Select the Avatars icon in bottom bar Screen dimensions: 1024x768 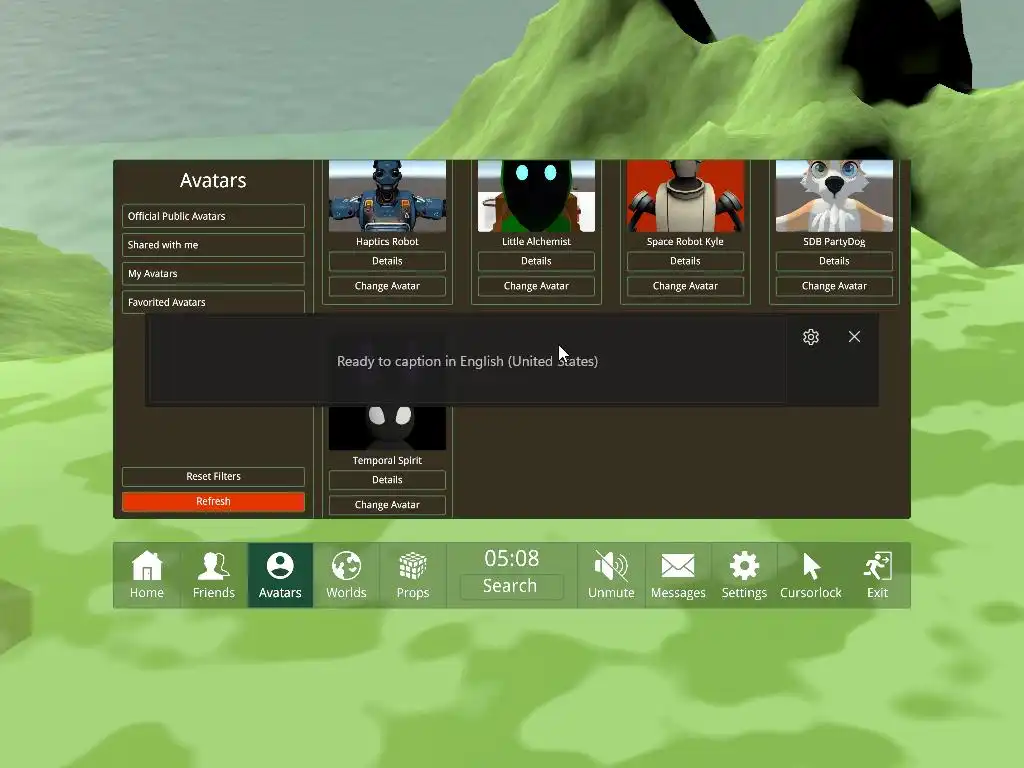pos(280,575)
